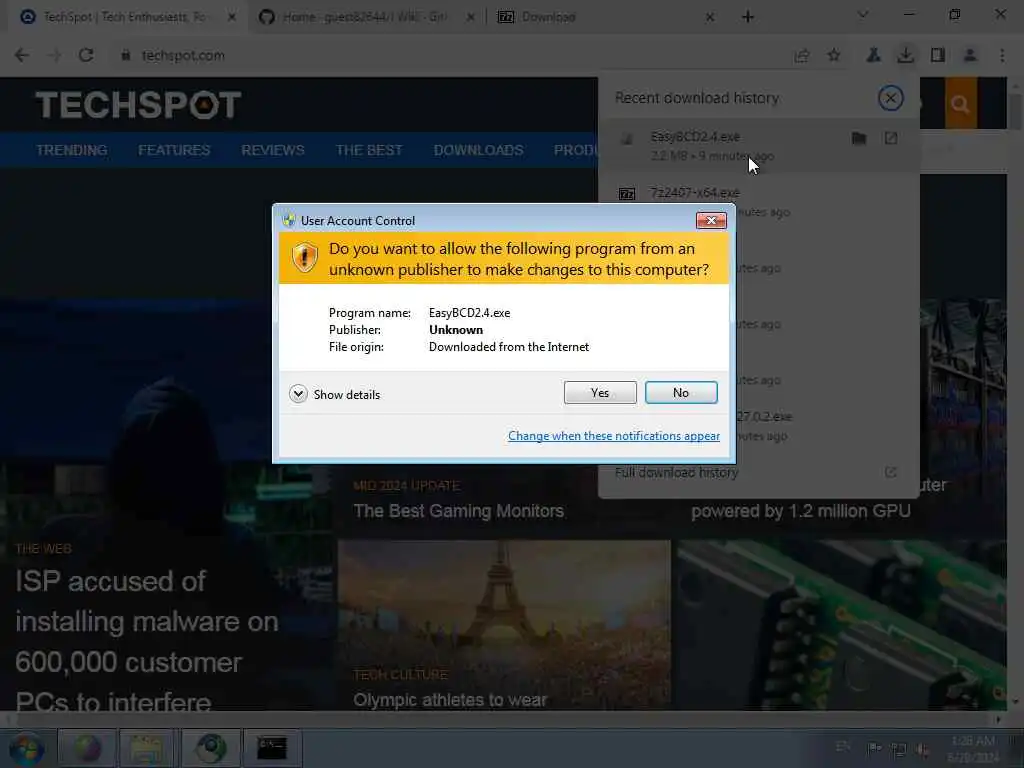Close the User Account Control dialog

pyautogui.click(x=711, y=221)
